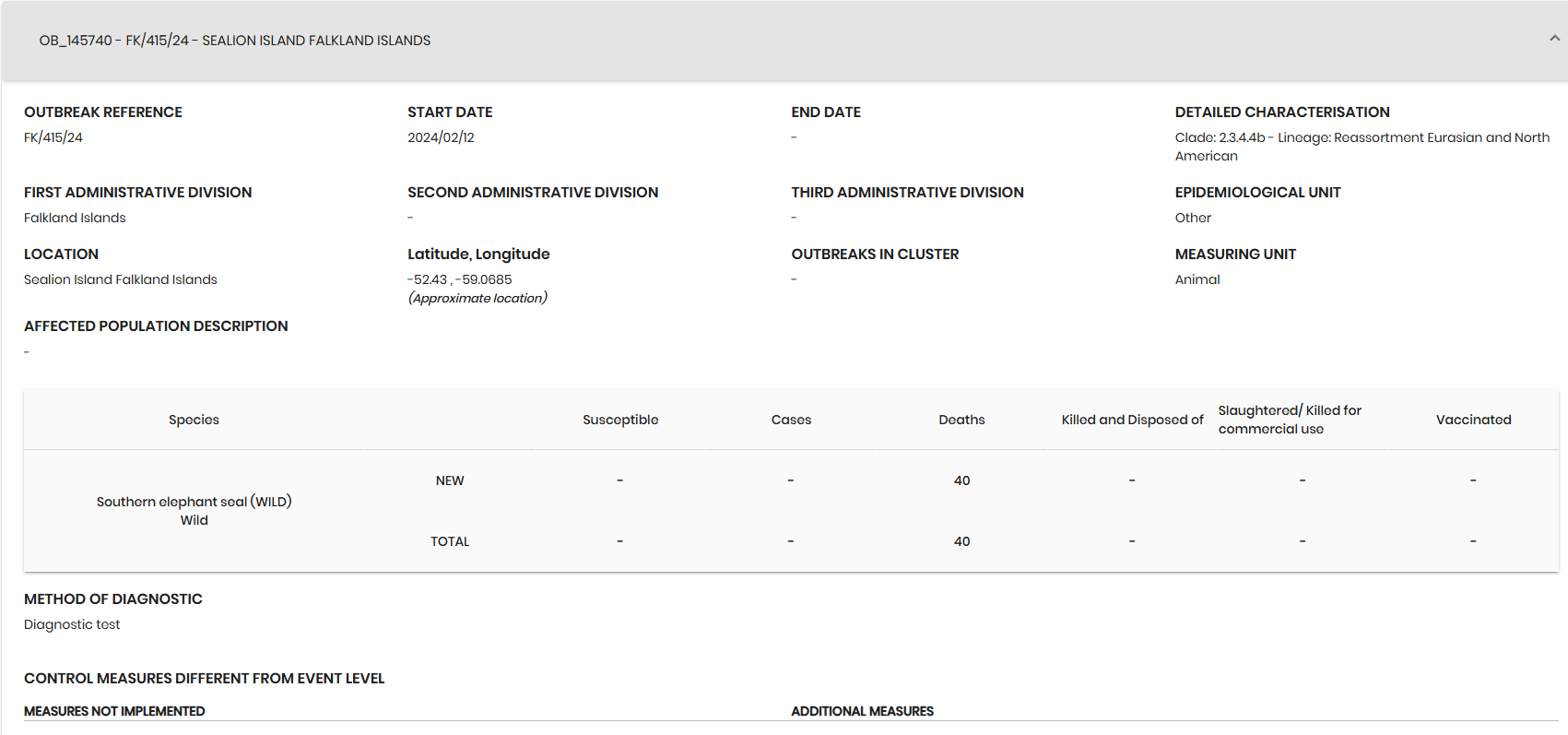
Task: Collapse the outbreak panel chevron icon
Action: click(1554, 39)
